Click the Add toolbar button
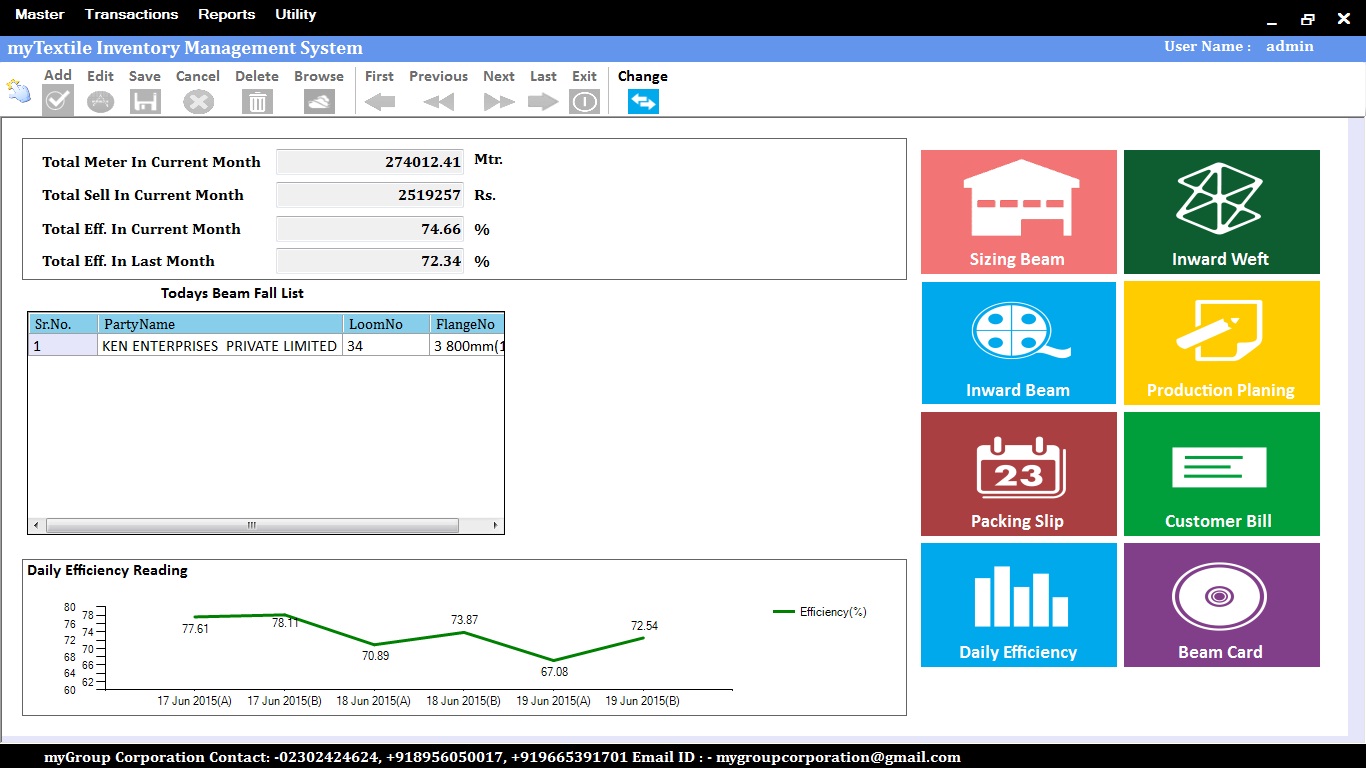This screenshot has height=768, width=1366. 58,100
